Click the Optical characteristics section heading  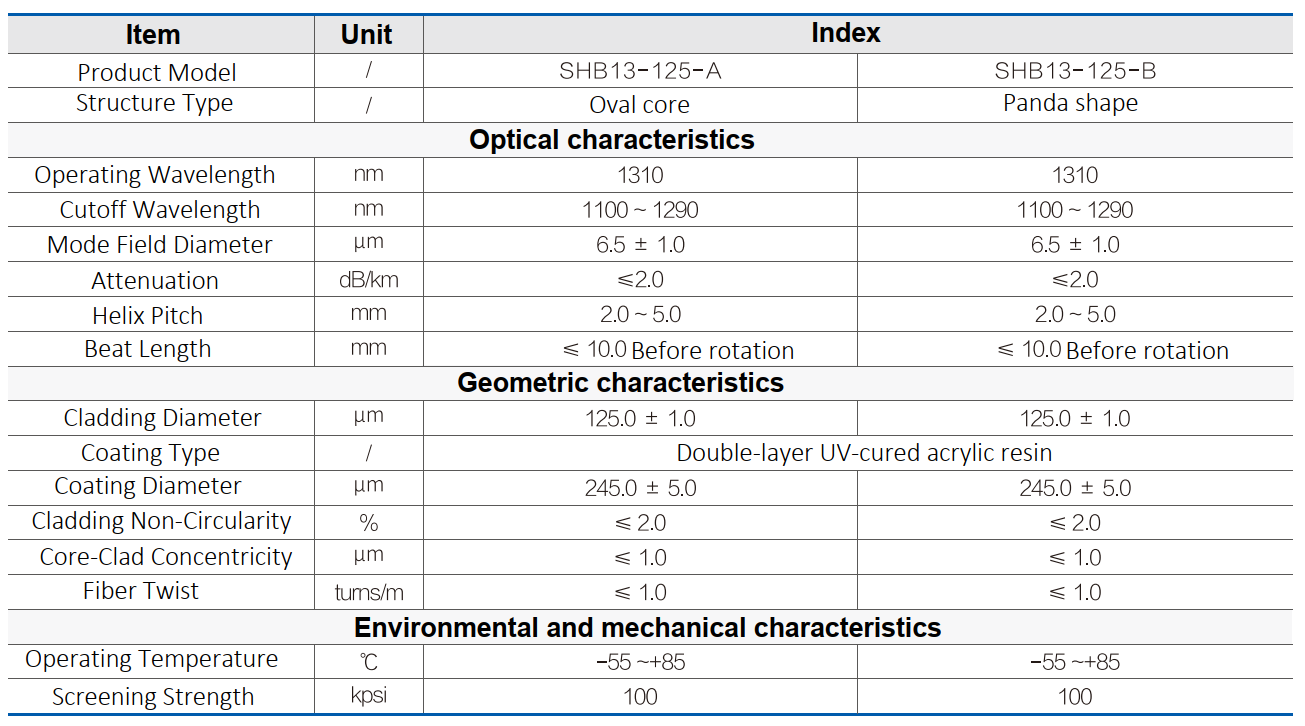tap(612, 139)
